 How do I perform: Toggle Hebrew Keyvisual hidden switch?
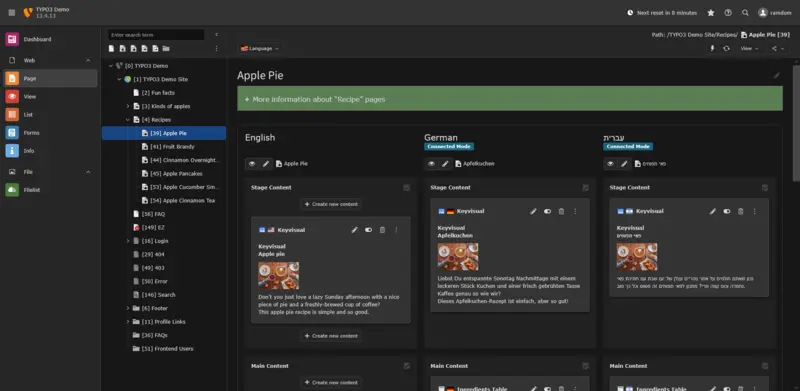pyautogui.click(x=727, y=211)
